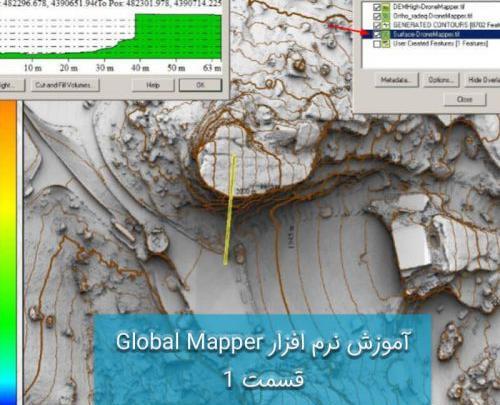Screen dimensions: 500x405
Task: Close the Overlay Control Center dialog
Action: 464,99
